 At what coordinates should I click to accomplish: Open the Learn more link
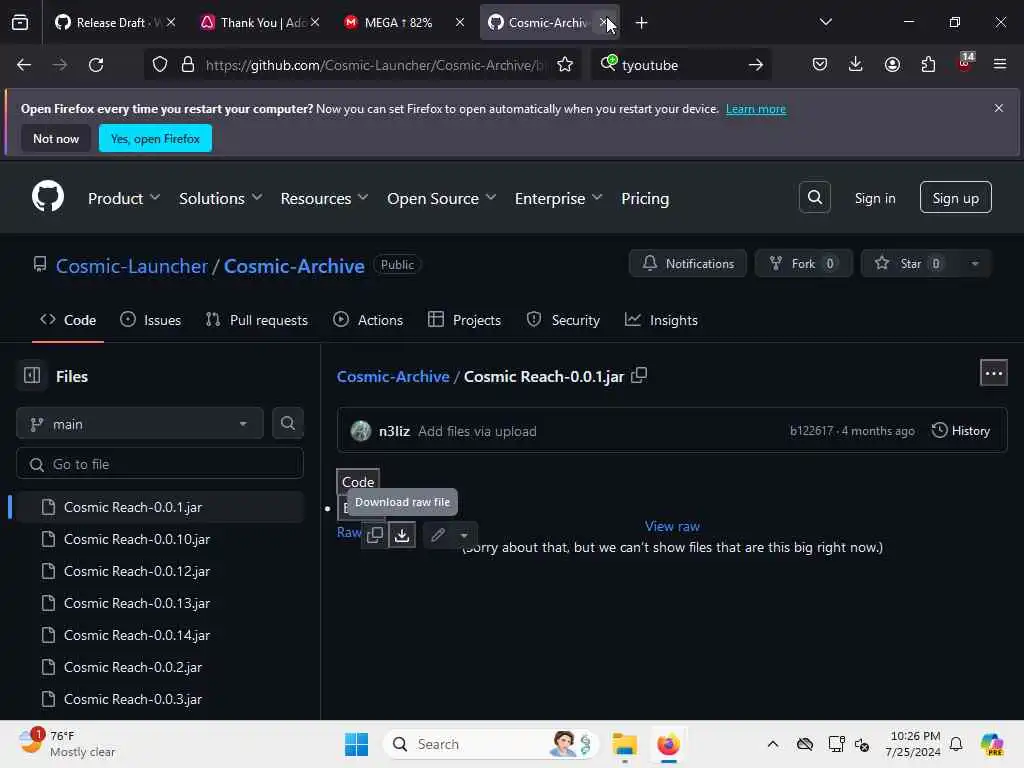click(756, 109)
